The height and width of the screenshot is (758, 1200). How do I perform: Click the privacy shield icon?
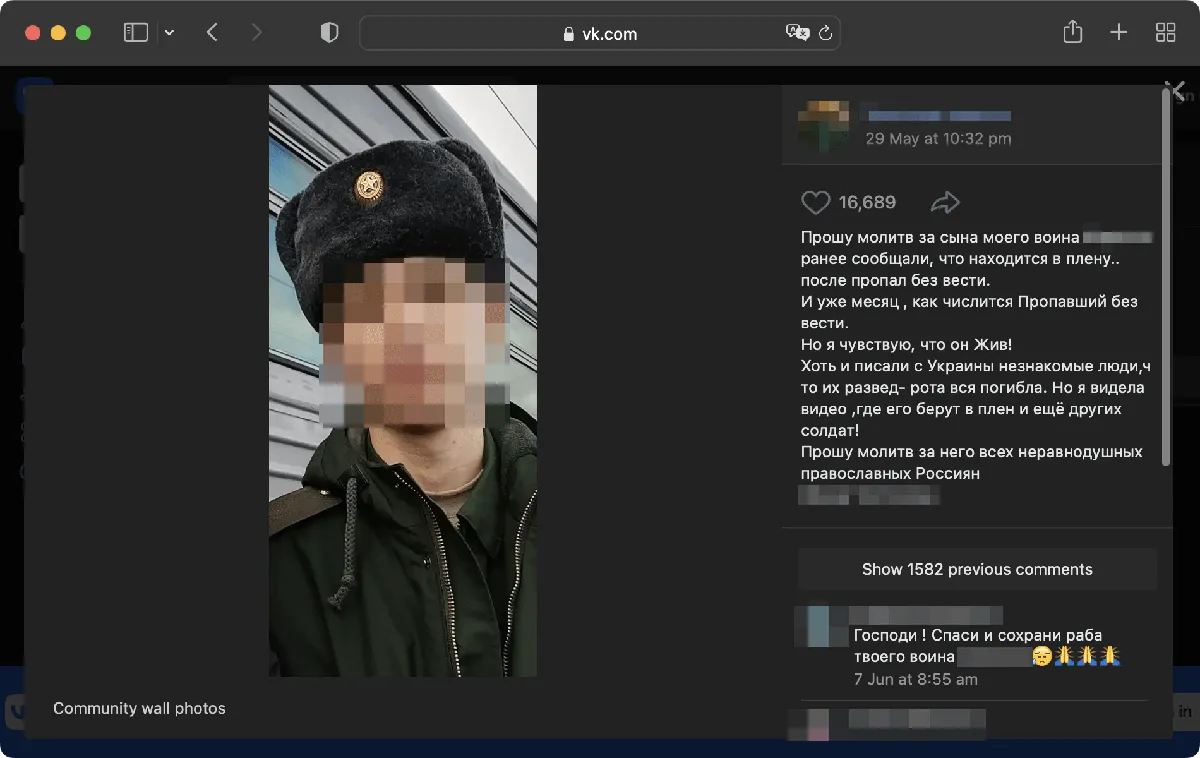coord(329,33)
